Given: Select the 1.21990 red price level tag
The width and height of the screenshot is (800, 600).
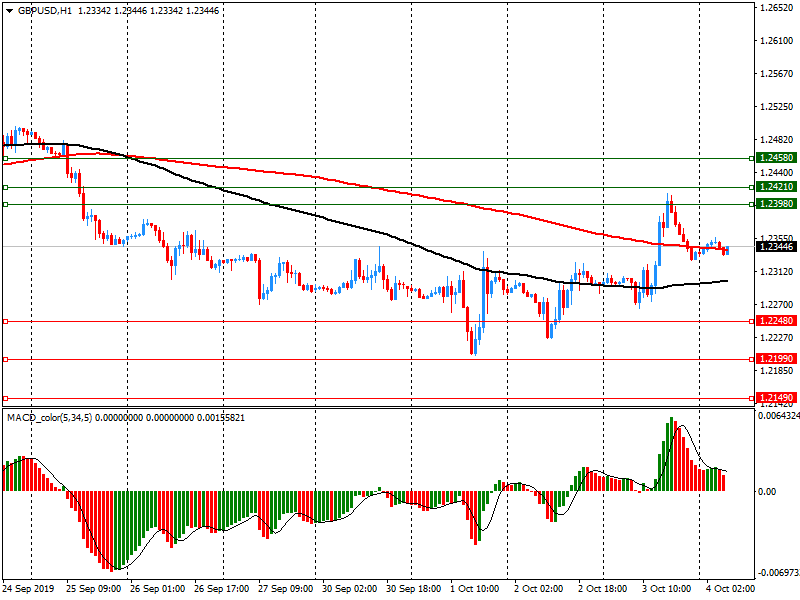Looking at the screenshot, I should click(776, 359).
